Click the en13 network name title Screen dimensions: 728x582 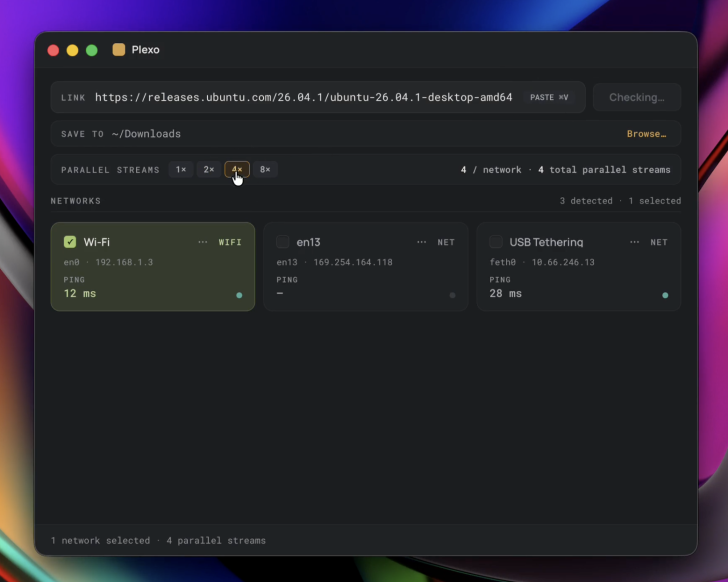pos(308,242)
